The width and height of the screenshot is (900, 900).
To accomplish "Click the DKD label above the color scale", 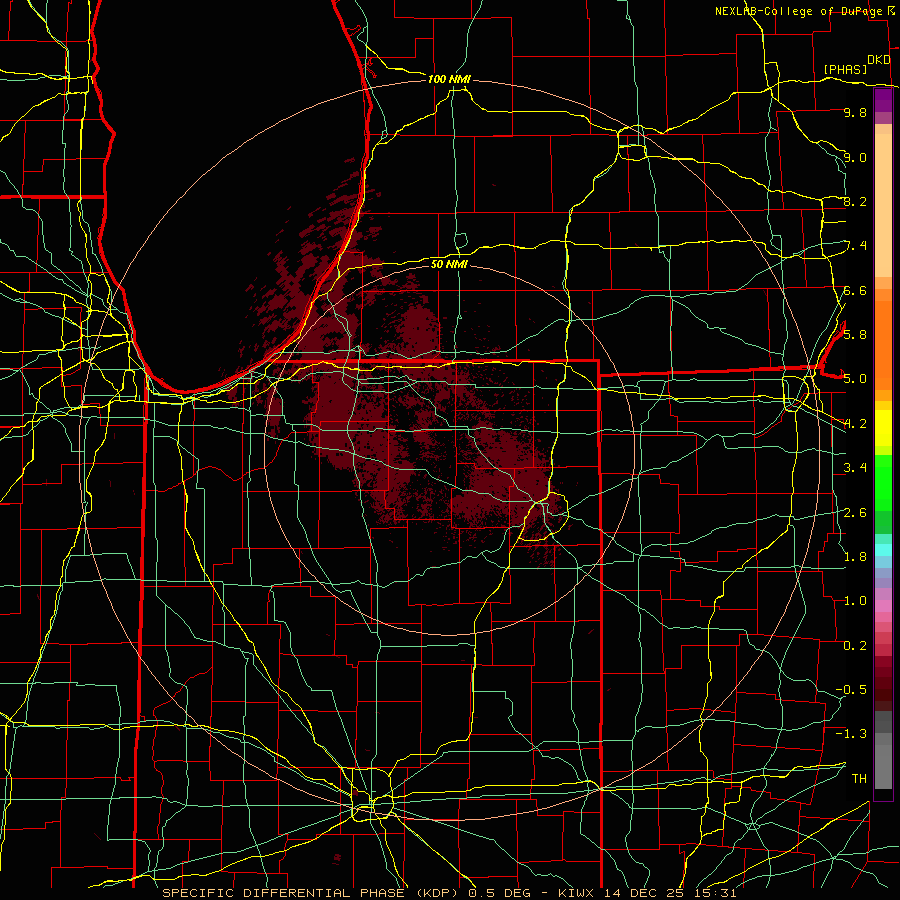I will pos(879,60).
